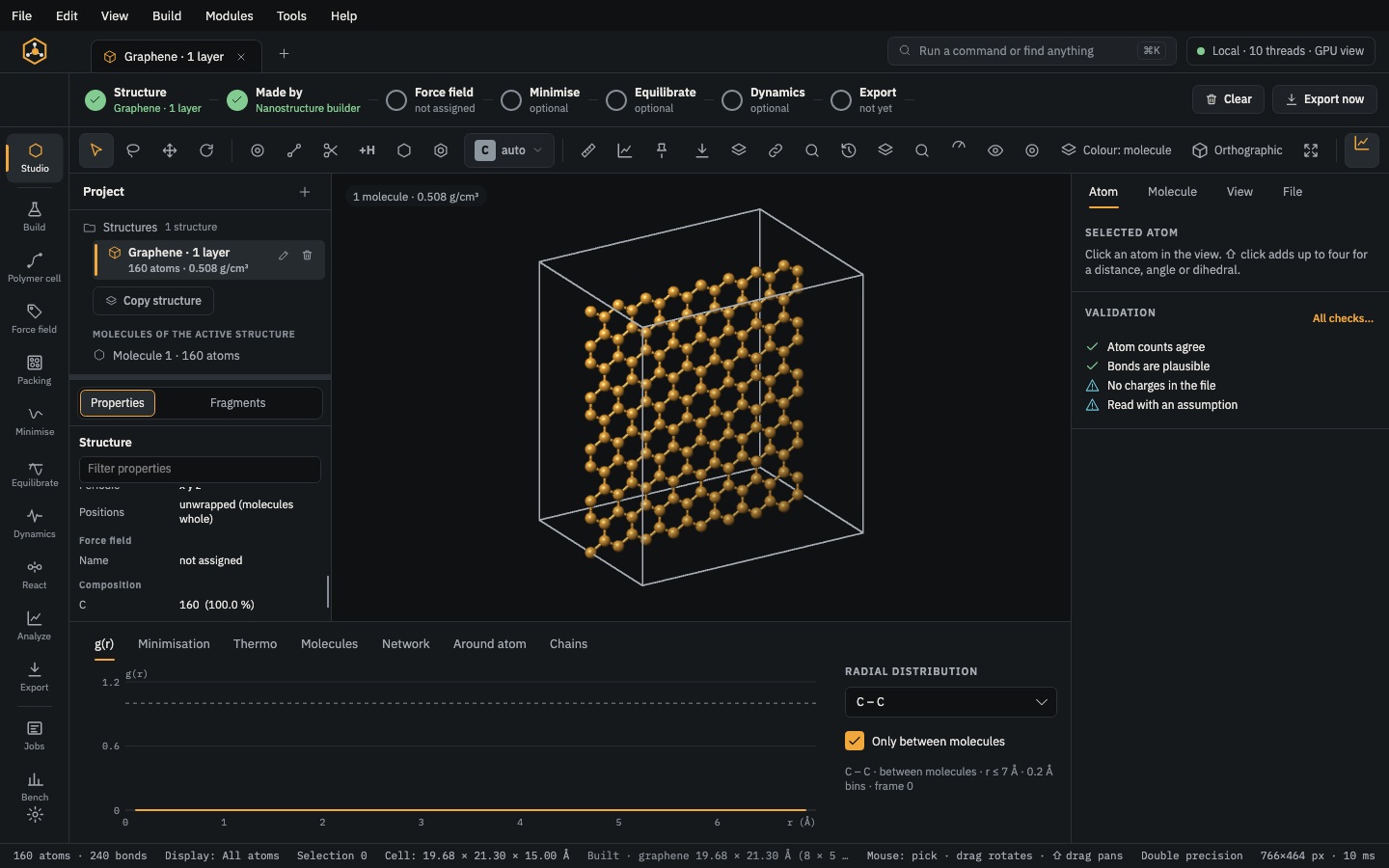
Task: Focus the Run a command search box
Action: point(1031,51)
